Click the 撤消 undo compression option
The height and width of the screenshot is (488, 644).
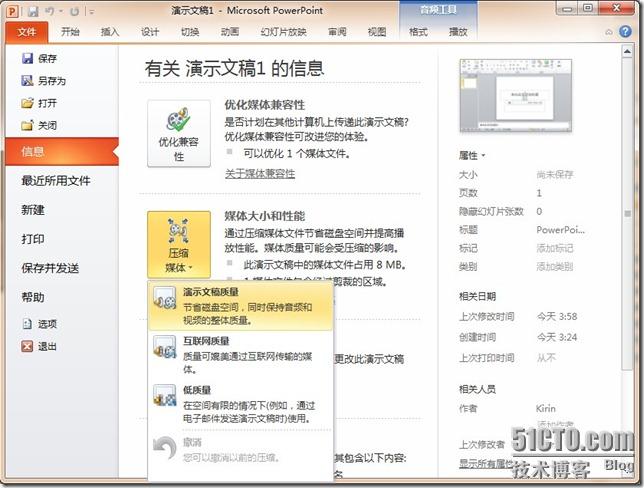click(240, 450)
